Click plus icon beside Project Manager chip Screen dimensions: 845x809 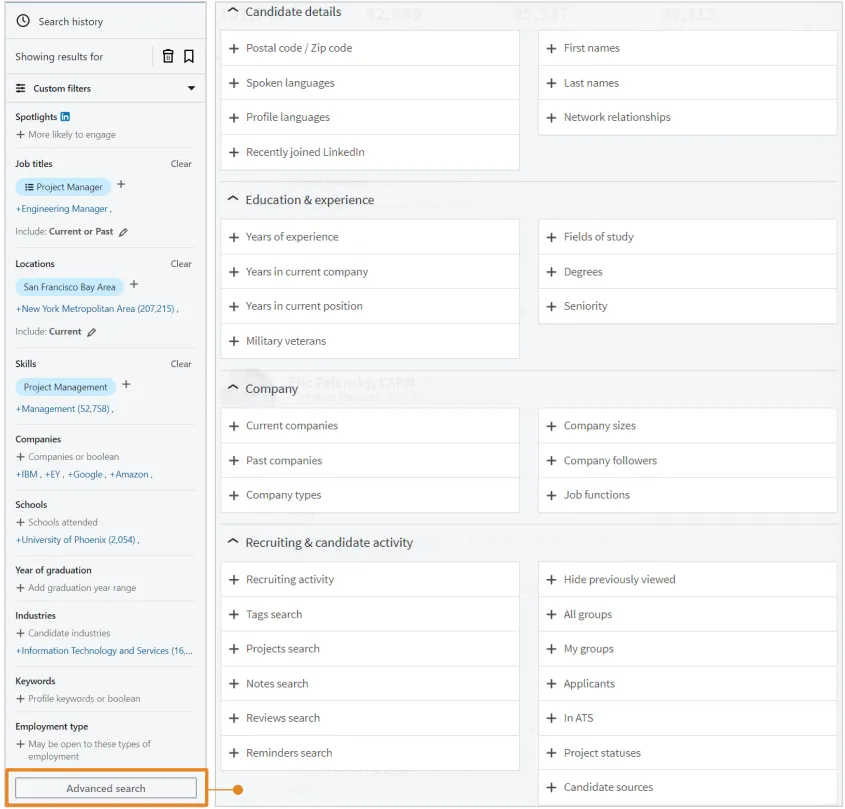(x=122, y=185)
